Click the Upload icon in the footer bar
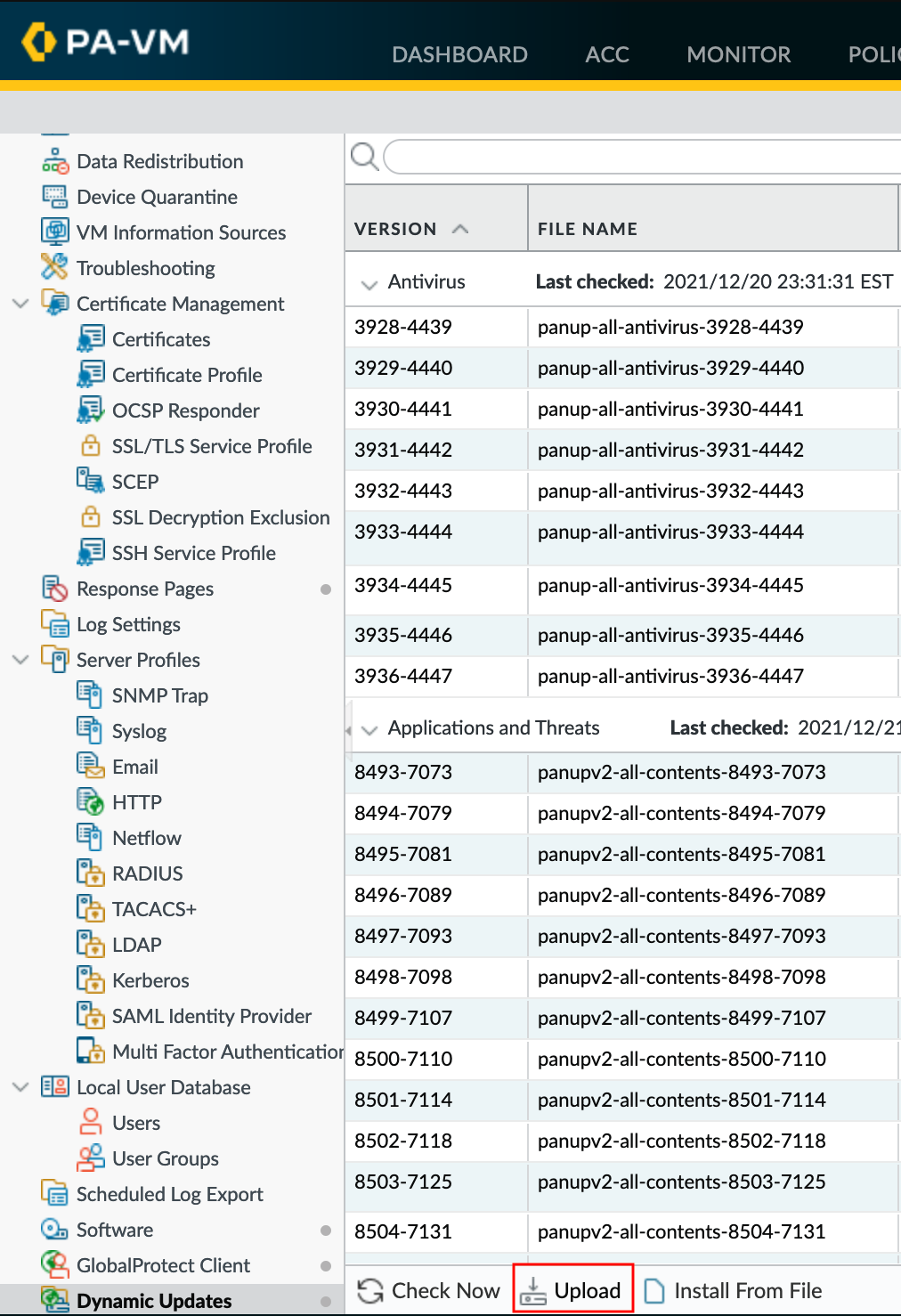 tap(533, 1288)
